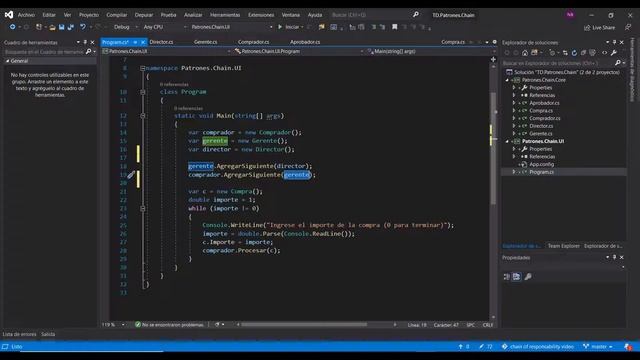Click the Navigate Backward circle arrow

[13, 27]
